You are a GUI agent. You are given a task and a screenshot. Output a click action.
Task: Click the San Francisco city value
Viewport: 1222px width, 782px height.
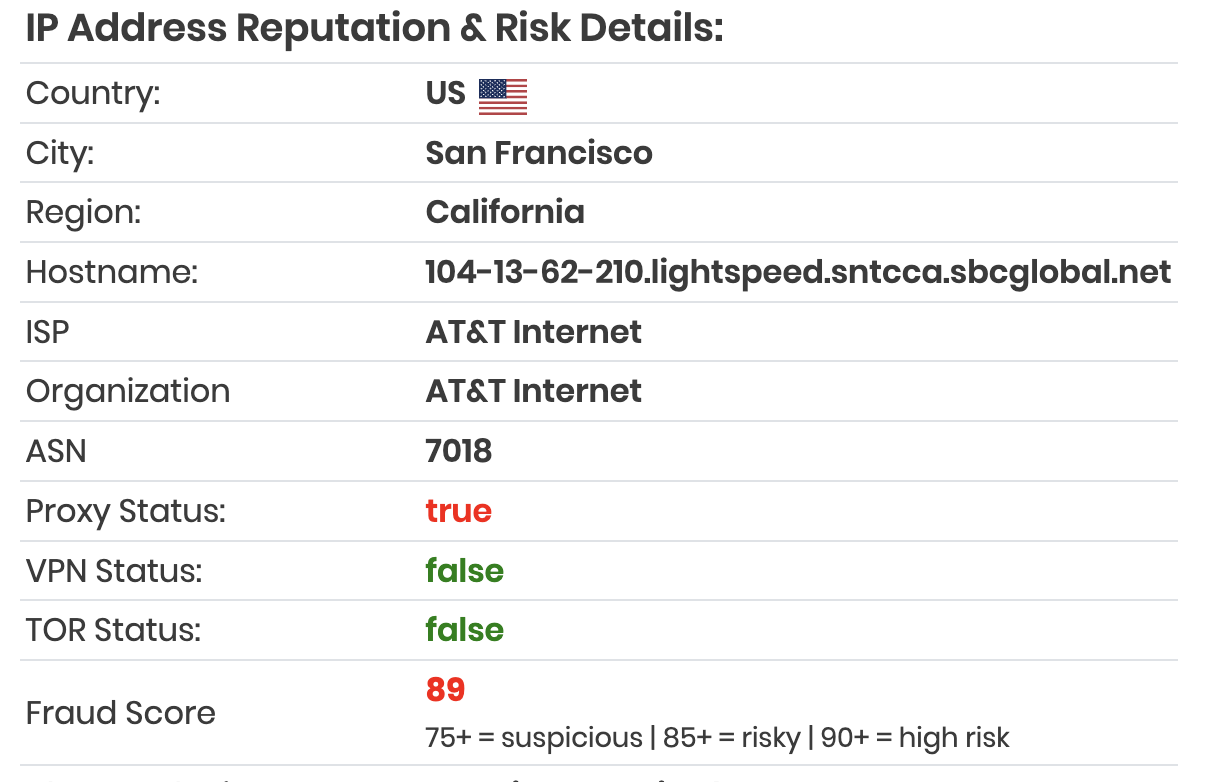(539, 153)
